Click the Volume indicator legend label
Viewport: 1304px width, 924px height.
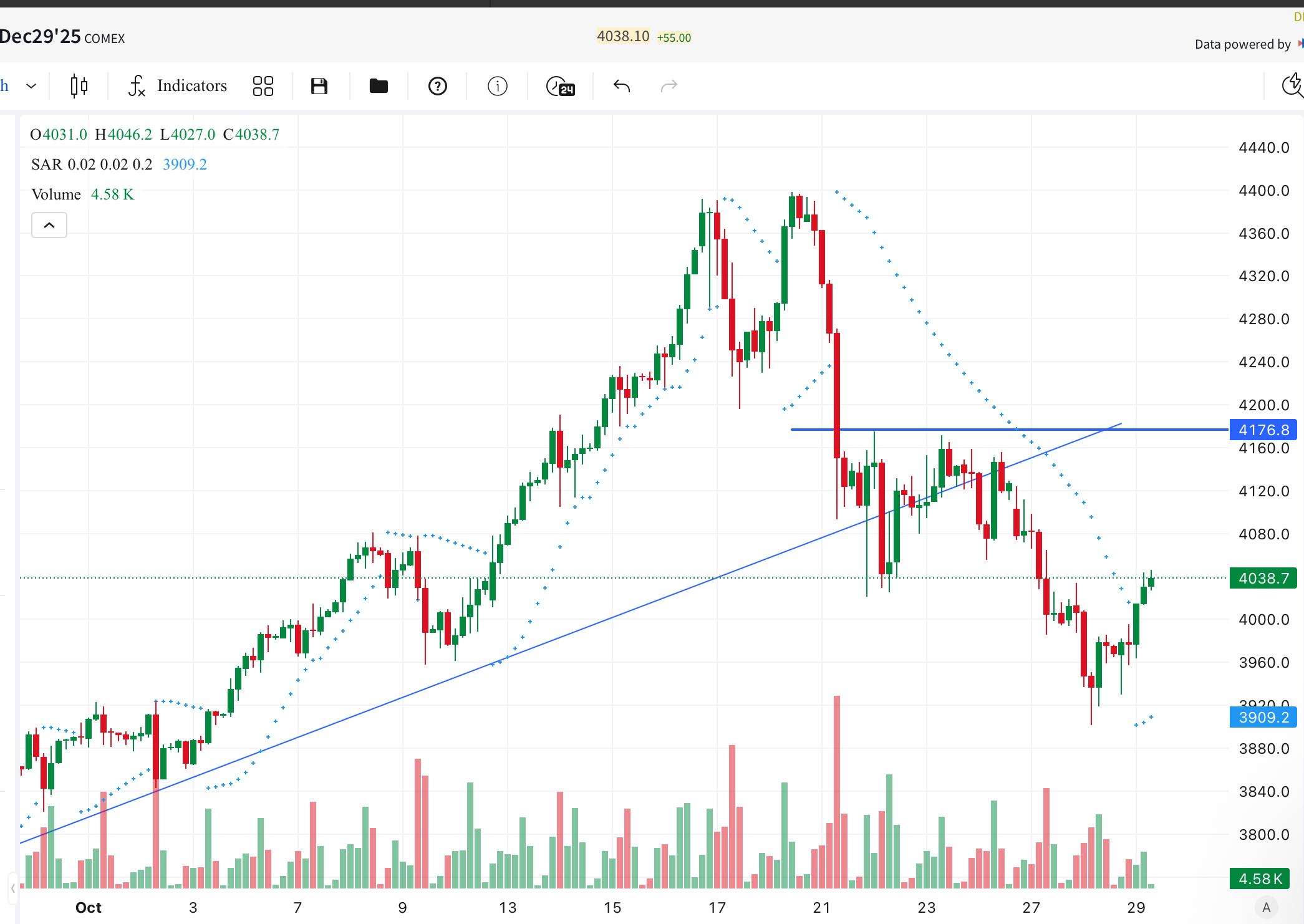(x=56, y=195)
